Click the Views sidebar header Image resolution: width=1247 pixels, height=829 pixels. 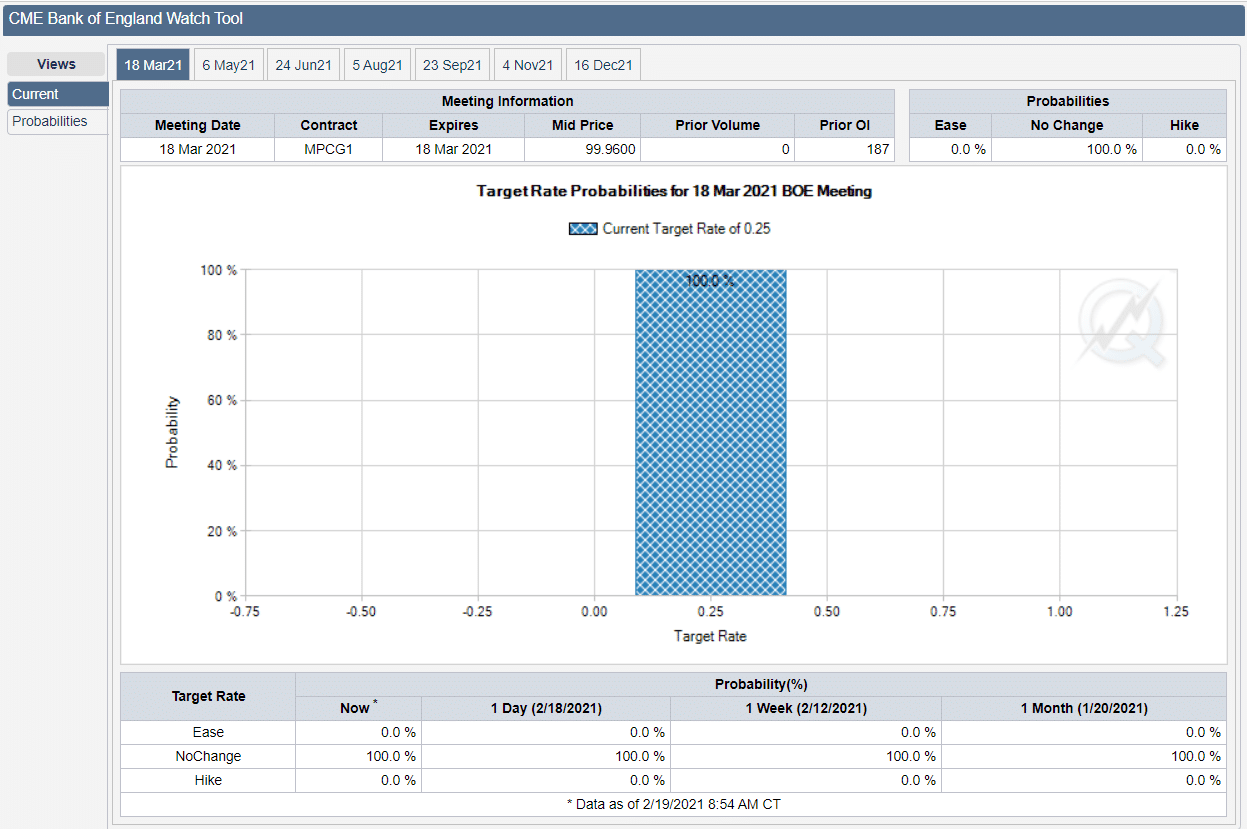pos(56,64)
